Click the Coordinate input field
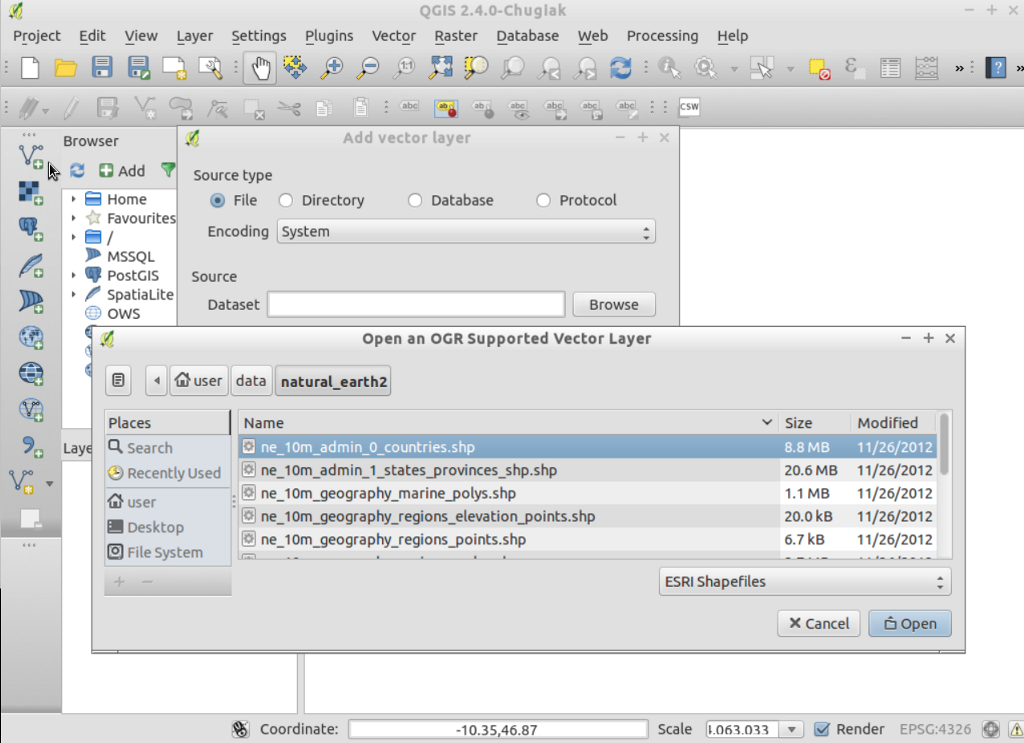Screen dimensions: 1024x743 tap(498, 729)
